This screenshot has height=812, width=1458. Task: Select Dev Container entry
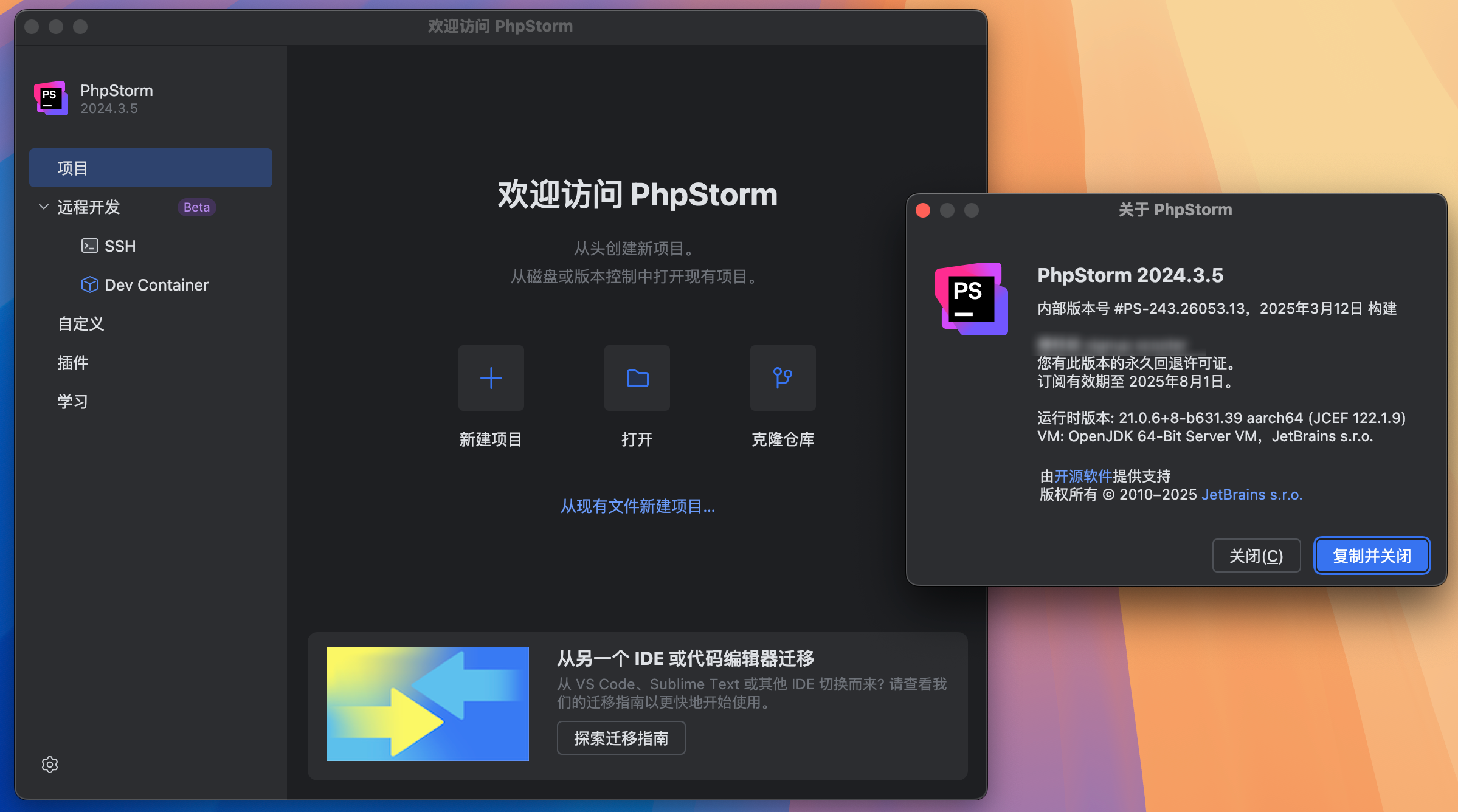(156, 284)
